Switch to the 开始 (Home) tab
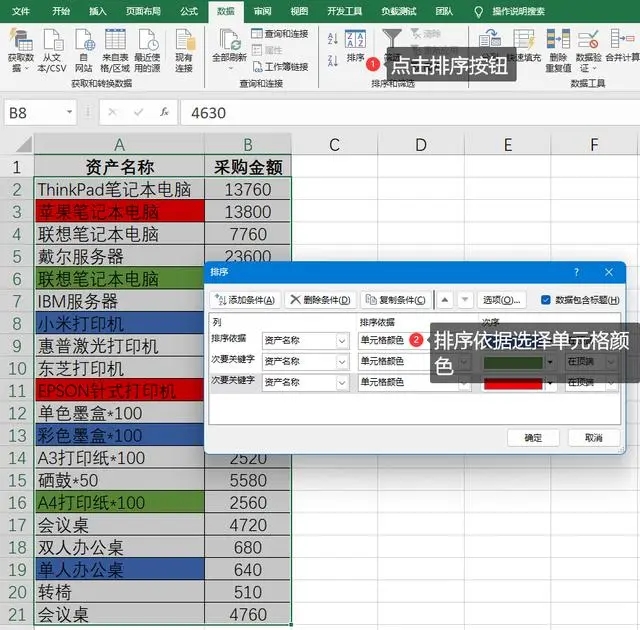The image size is (640, 630). [x=61, y=11]
